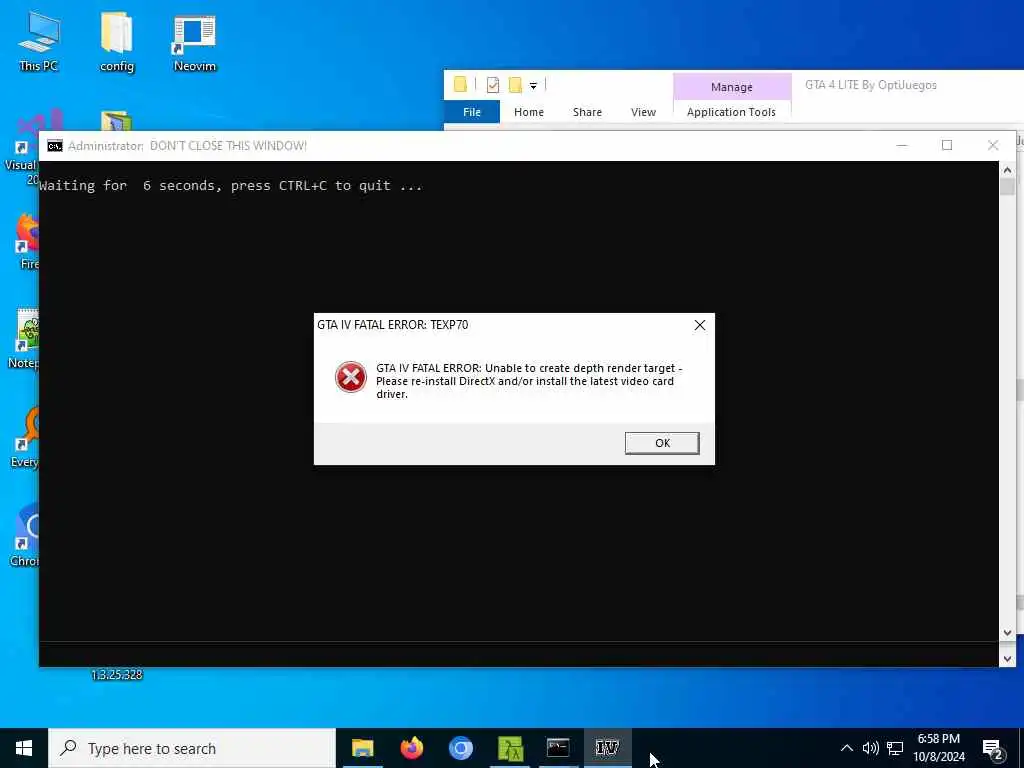Image resolution: width=1024 pixels, height=768 pixels.
Task: Open the Windows Start menu
Action: point(24,748)
